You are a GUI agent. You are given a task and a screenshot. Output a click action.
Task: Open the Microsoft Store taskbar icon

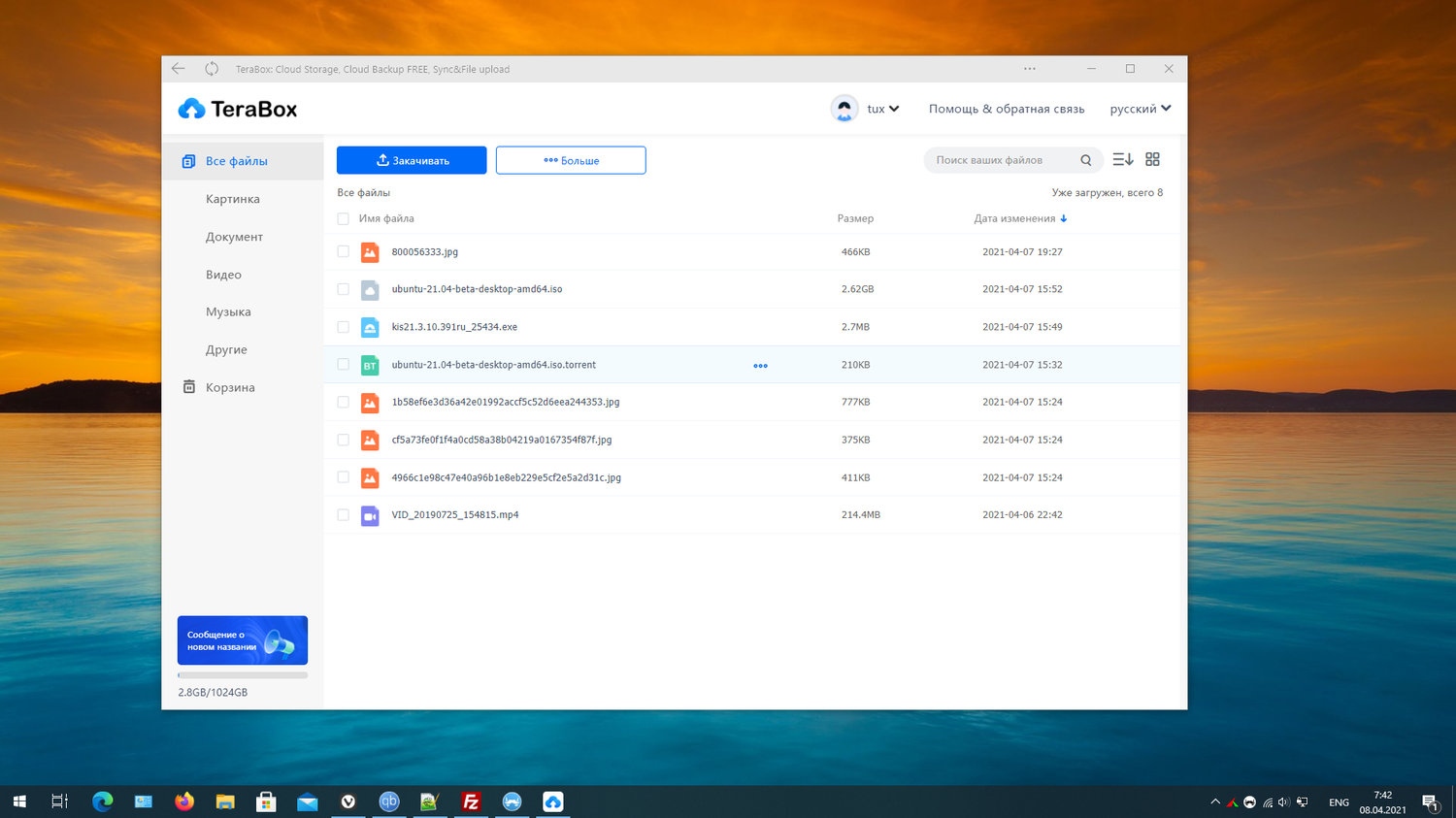click(x=266, y=802)
